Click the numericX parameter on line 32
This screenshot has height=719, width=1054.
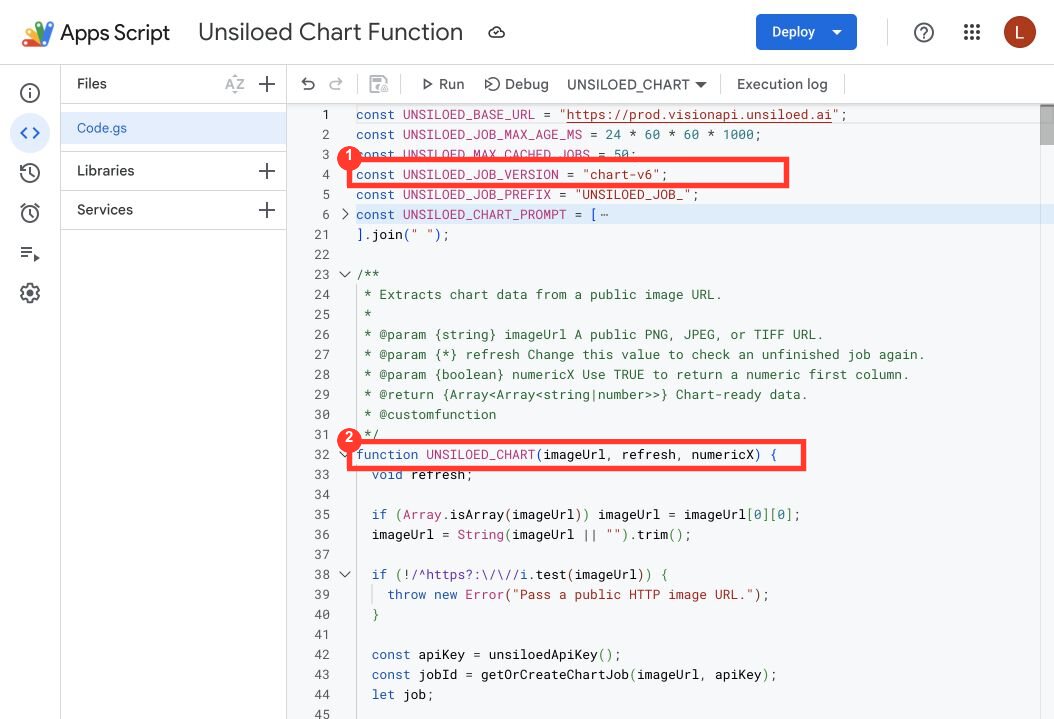(723, 455)
